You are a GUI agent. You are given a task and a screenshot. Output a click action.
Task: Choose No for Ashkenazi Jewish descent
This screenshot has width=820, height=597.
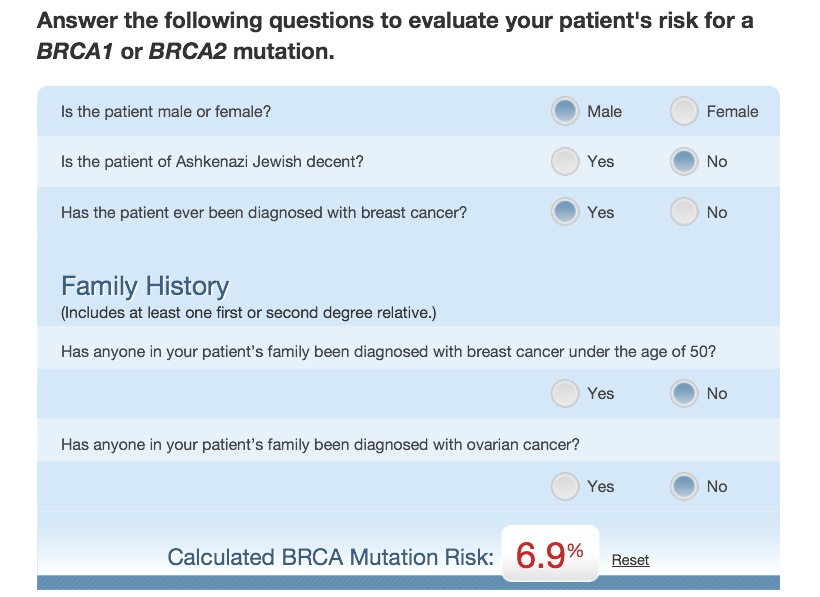tap(684, 161)
